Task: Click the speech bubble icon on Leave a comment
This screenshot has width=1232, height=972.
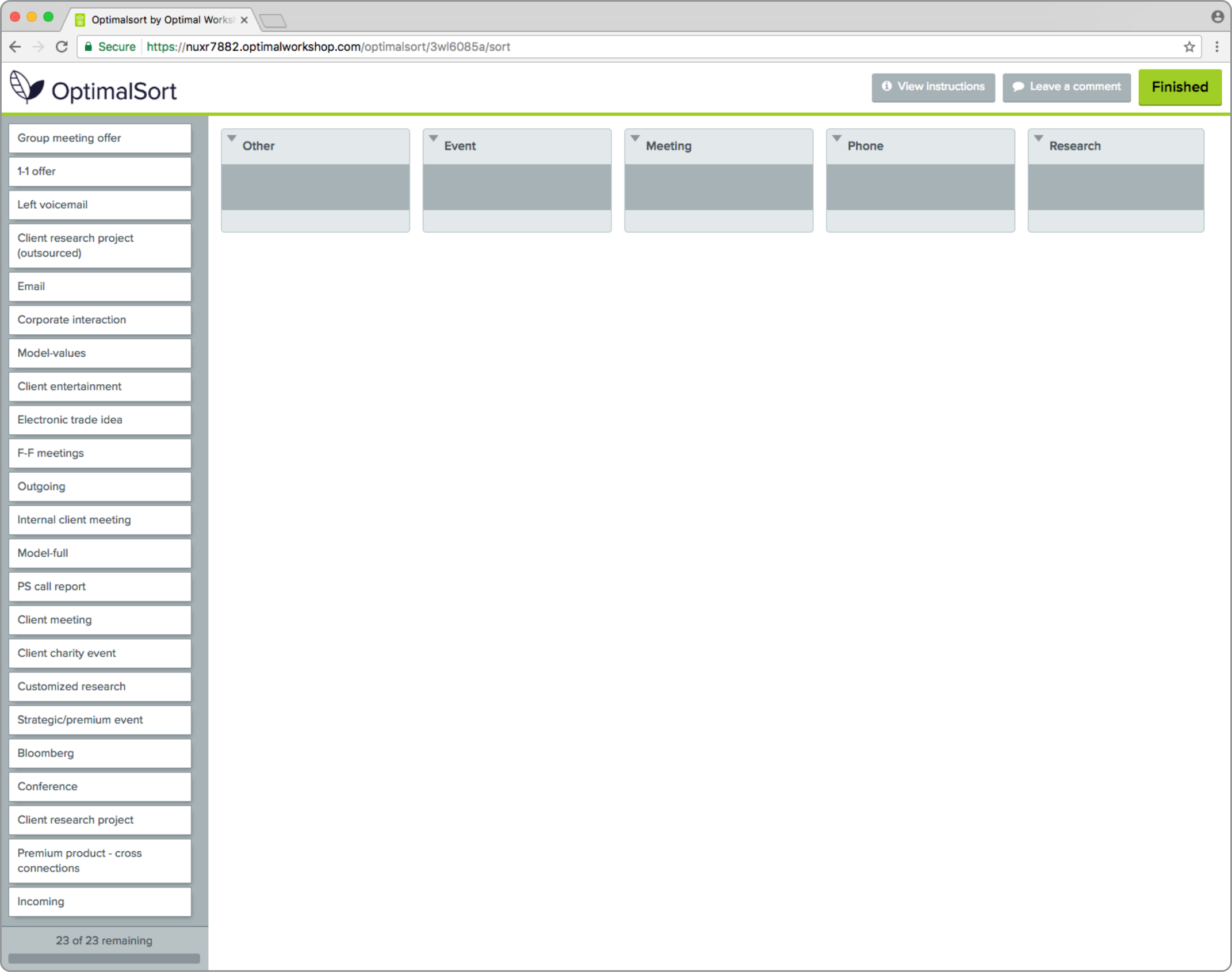Action: tap(1017, 87)
